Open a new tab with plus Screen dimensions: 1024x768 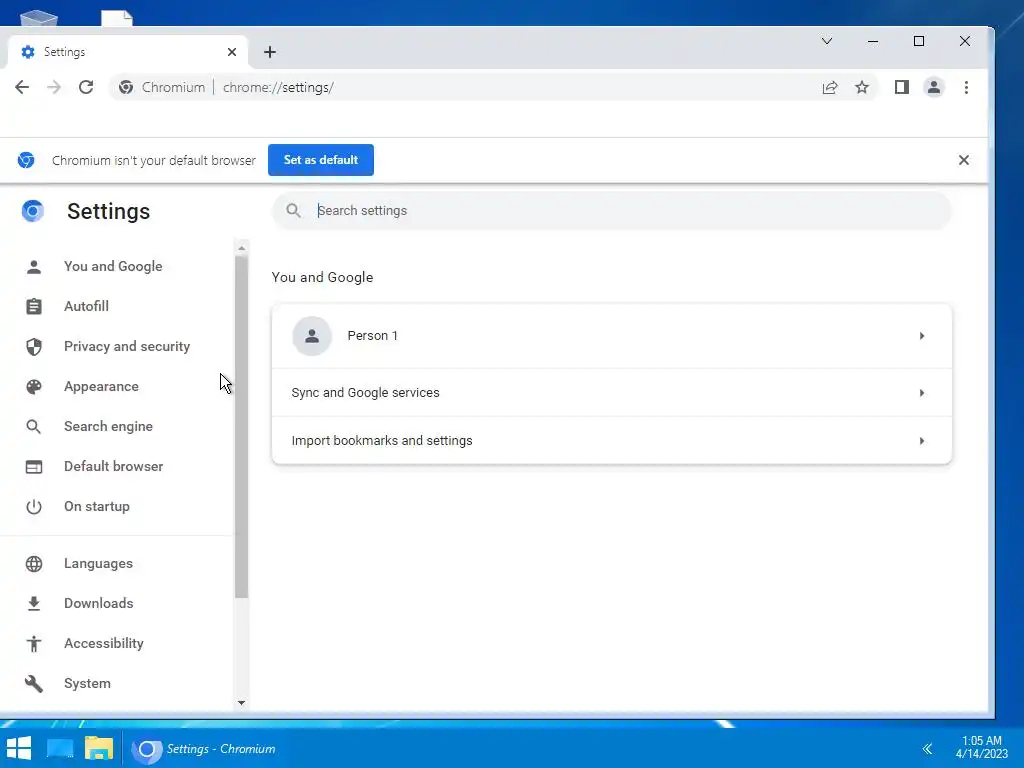click(x=270, y=52)
